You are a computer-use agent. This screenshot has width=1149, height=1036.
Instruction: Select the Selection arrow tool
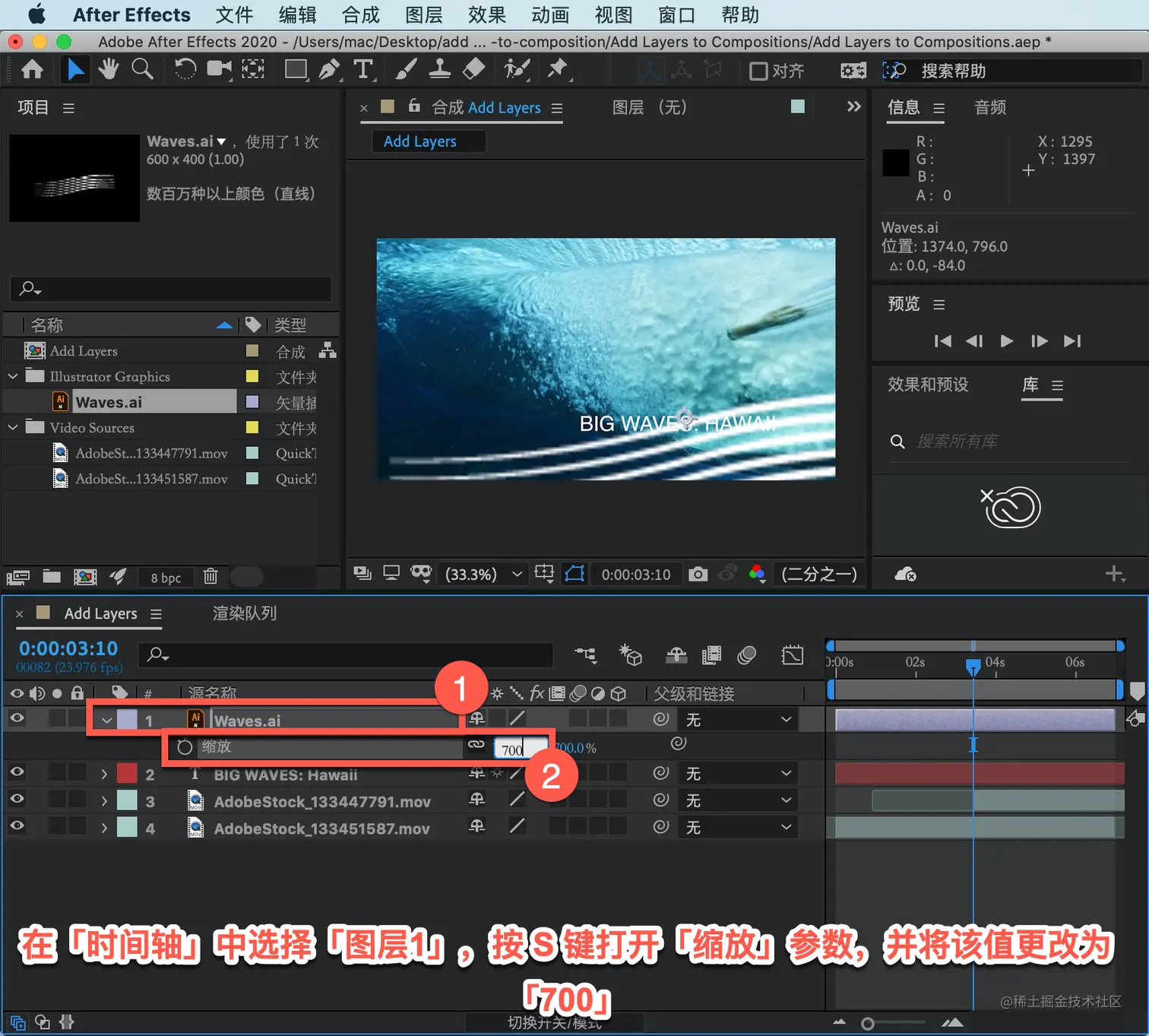75,70
